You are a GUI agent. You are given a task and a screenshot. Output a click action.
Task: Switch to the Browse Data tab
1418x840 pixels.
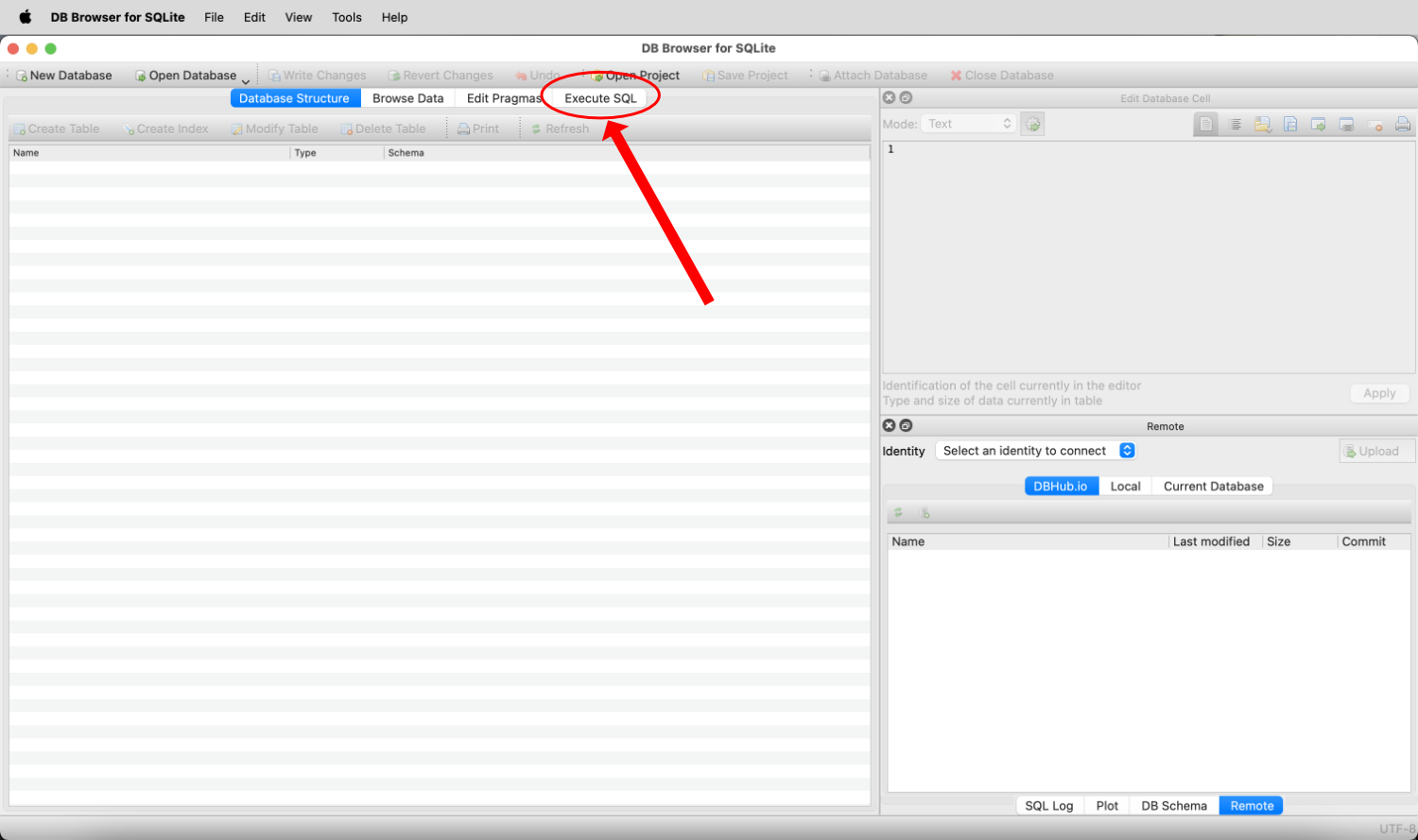[x=407, y=98]
